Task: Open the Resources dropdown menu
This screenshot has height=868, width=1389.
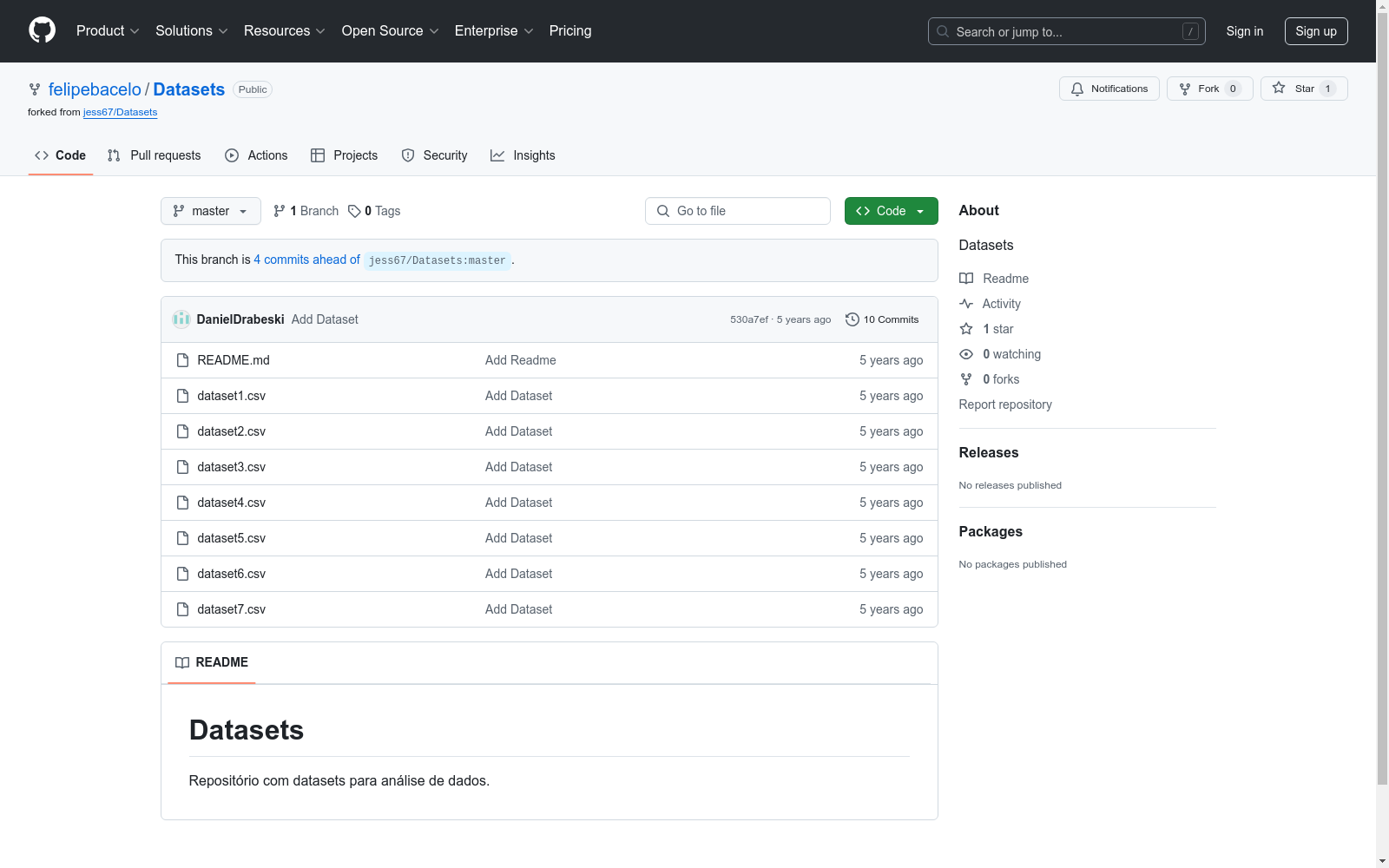Action: point(285,30)
